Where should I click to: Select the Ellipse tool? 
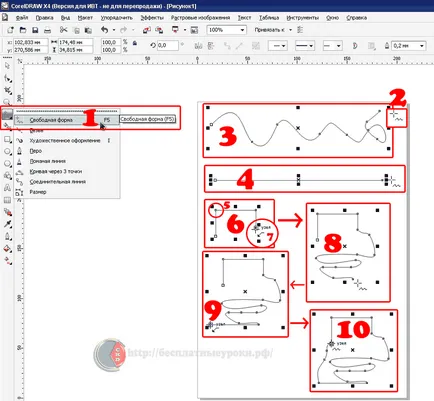pos(7,152)
